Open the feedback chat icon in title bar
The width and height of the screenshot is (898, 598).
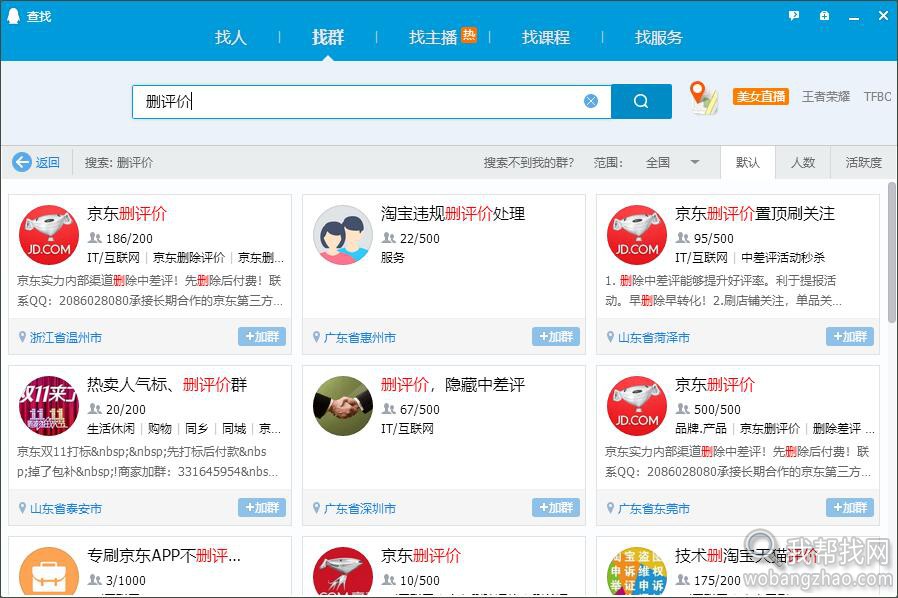pyautogui.click(x=794, y=15)
